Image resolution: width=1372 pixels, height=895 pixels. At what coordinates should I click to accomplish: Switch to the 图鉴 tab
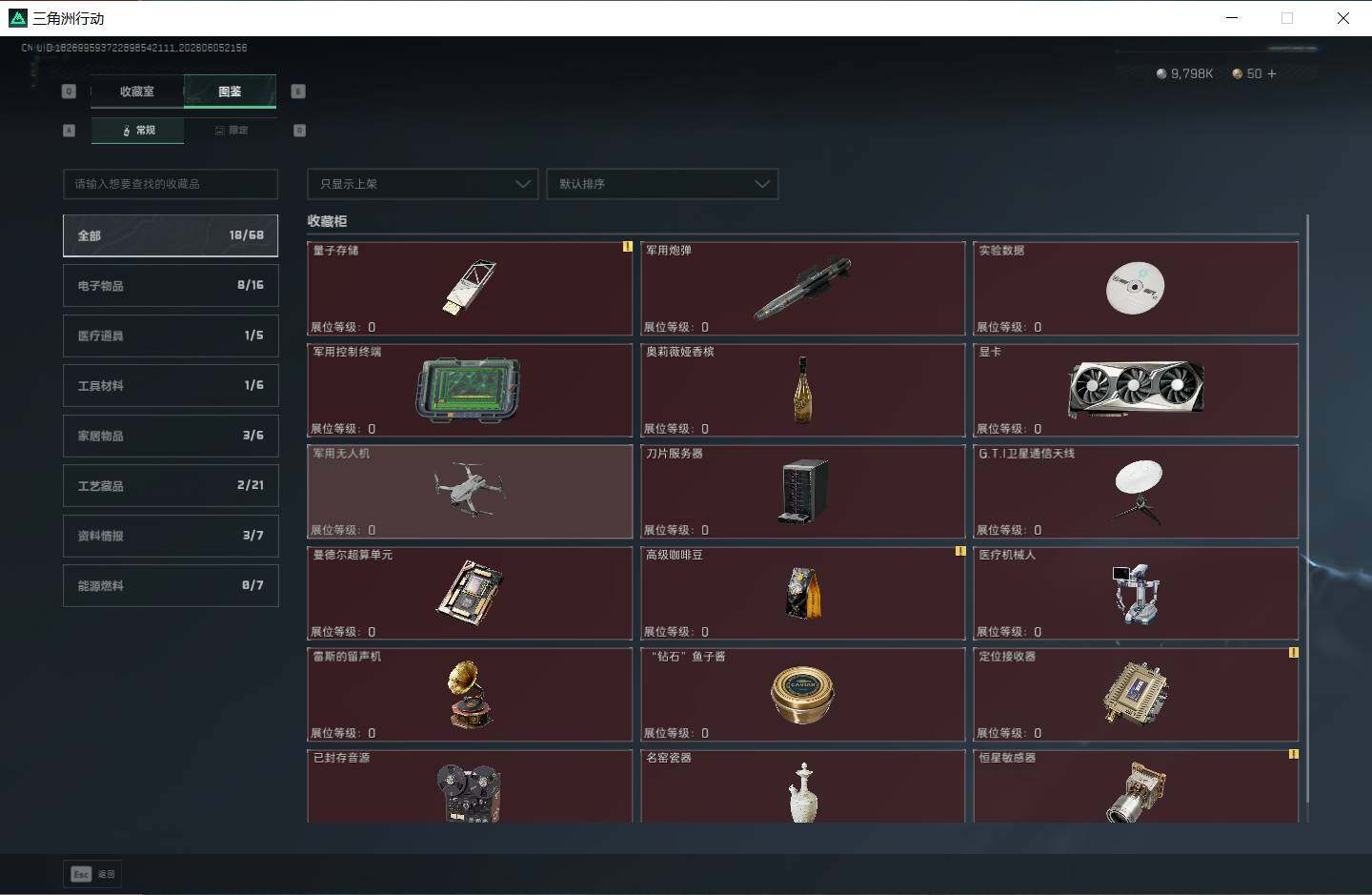coord(230,92)
